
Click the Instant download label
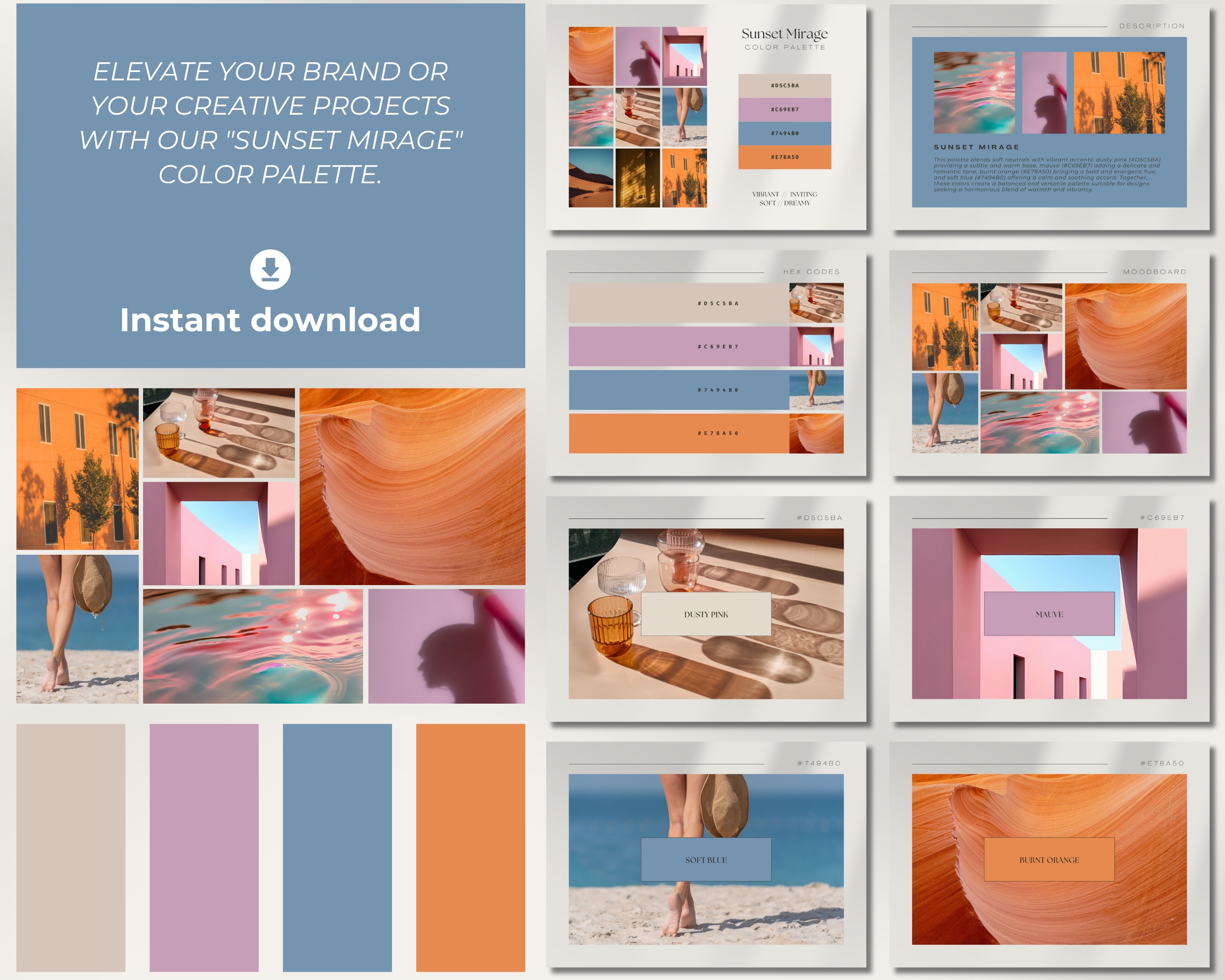pyautogui.click(x=271, y=320)
